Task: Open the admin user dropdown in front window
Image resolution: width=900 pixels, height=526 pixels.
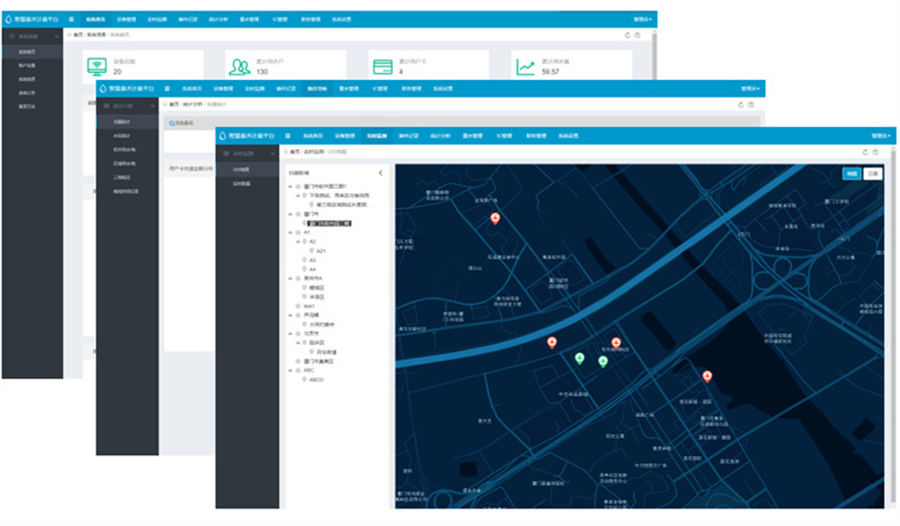Action: point(879,134)
